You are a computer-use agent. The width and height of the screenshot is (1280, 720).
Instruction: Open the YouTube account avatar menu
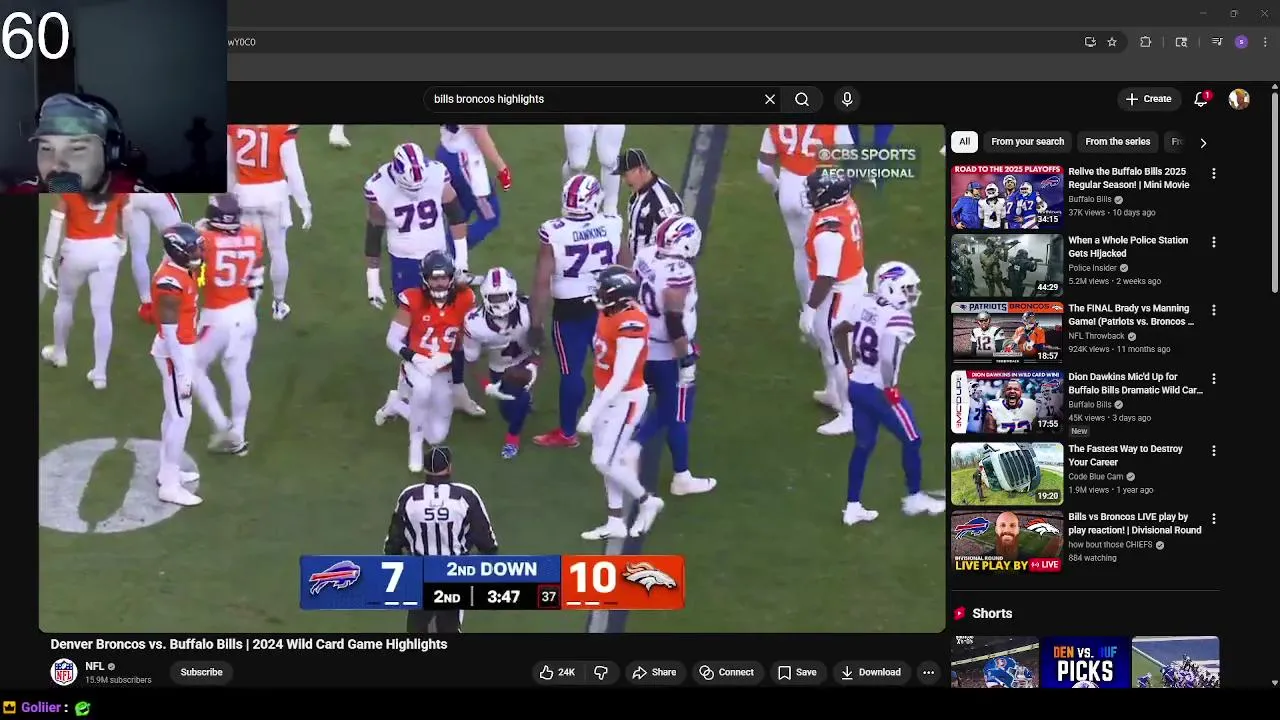click(1239, 99)
